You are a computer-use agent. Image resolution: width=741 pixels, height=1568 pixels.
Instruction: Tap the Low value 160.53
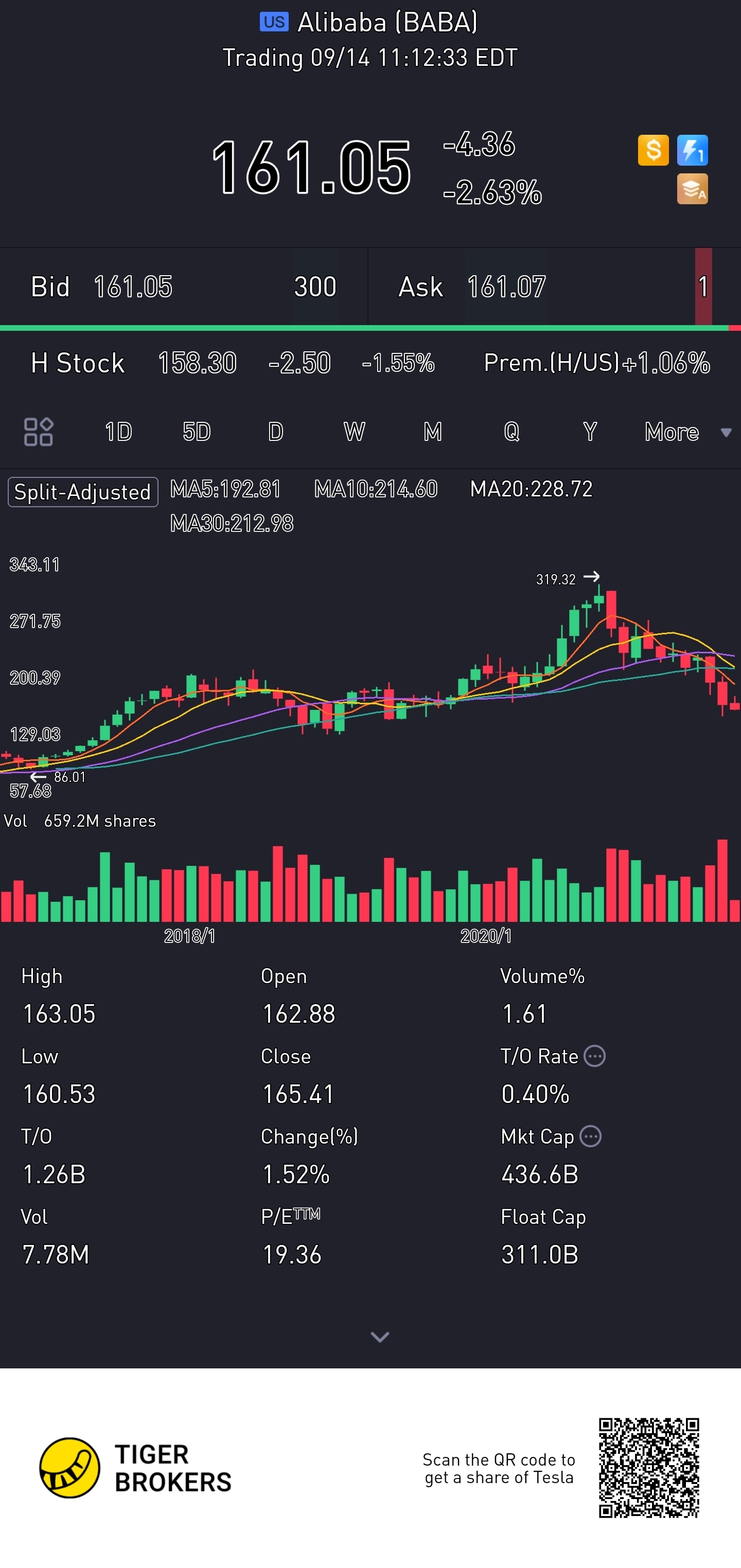59,1094
